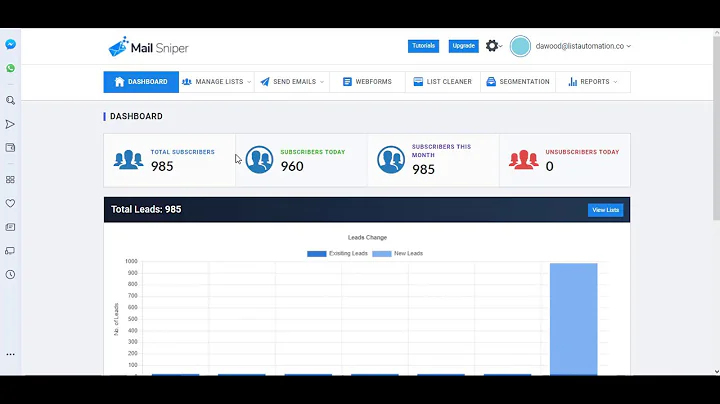The width and height of the screenshot is (720, 404).
Task: Open the sidebar speed dial grid icon
Action: [x=10, y=180]
